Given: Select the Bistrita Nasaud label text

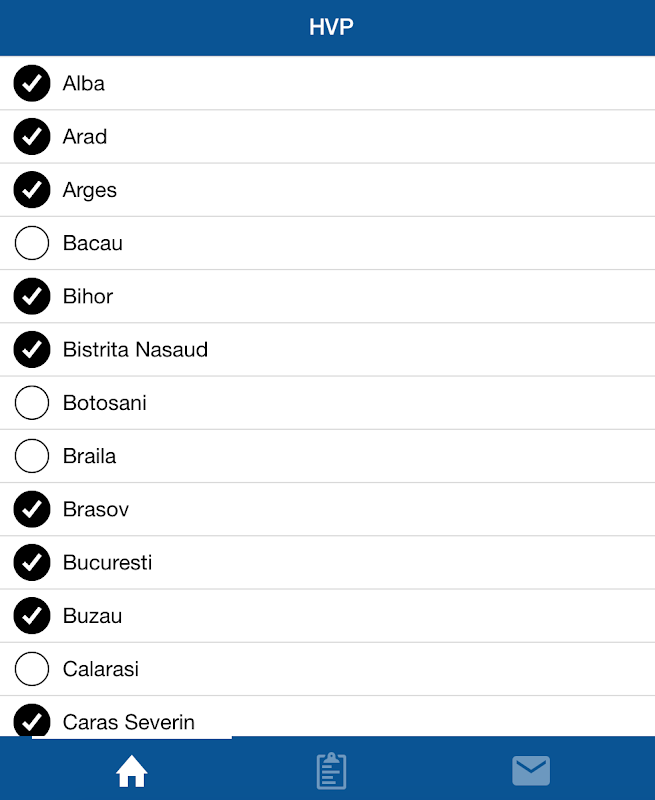Looking at the screenshot, I should pyautogui.click(x=135, y=350).
